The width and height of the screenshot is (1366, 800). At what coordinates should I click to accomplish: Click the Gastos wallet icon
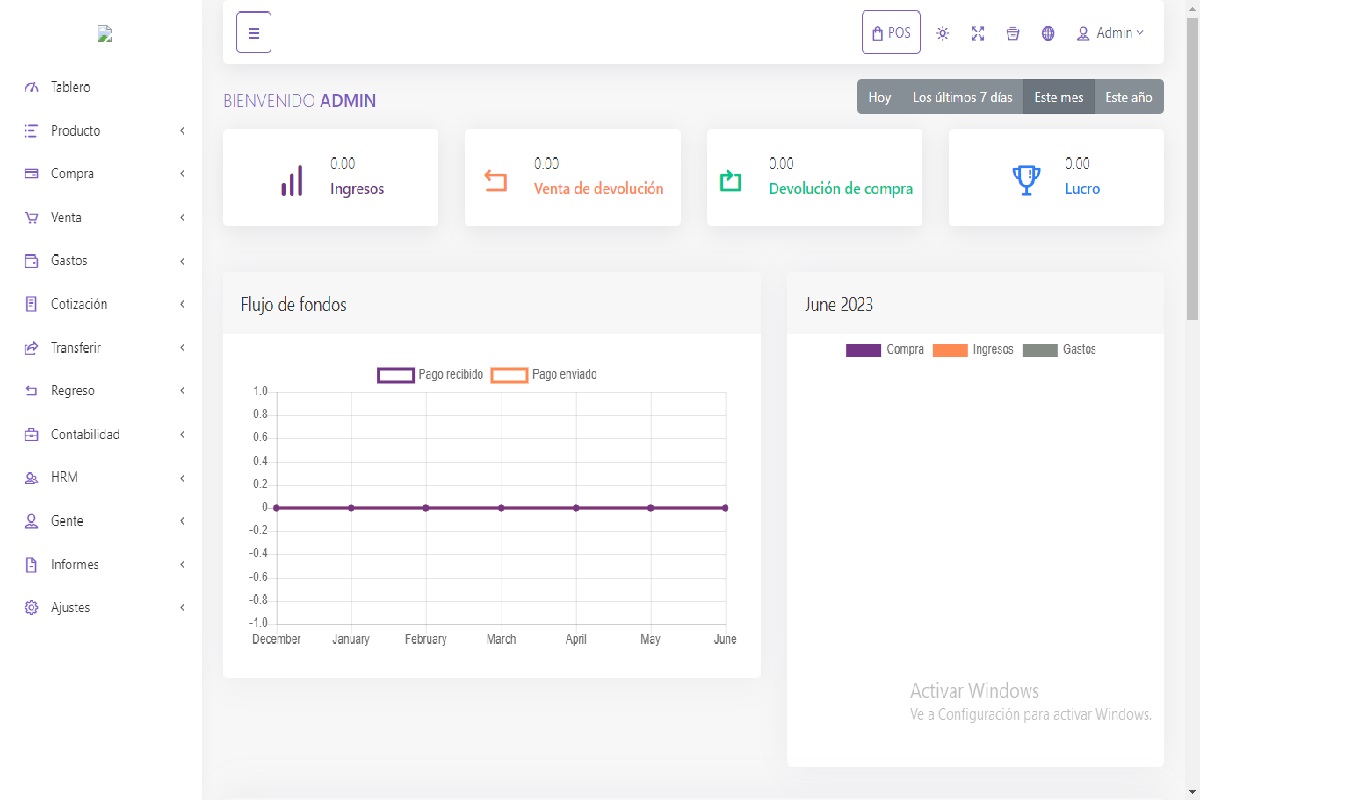pyautogui.click(x=31, y=261)
